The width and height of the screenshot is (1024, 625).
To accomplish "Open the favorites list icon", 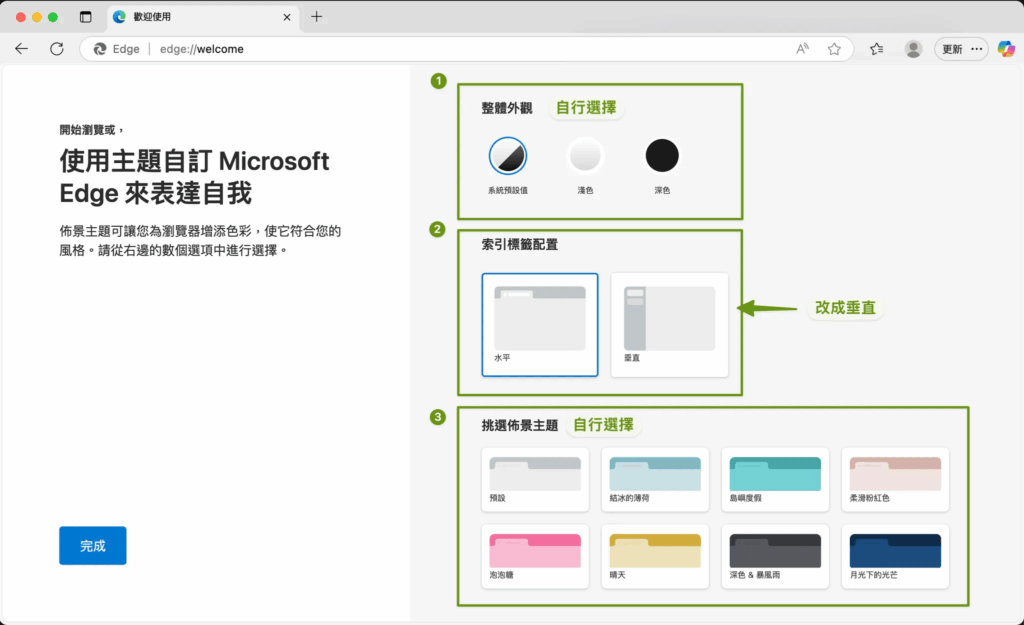I will tap(876, 49).
